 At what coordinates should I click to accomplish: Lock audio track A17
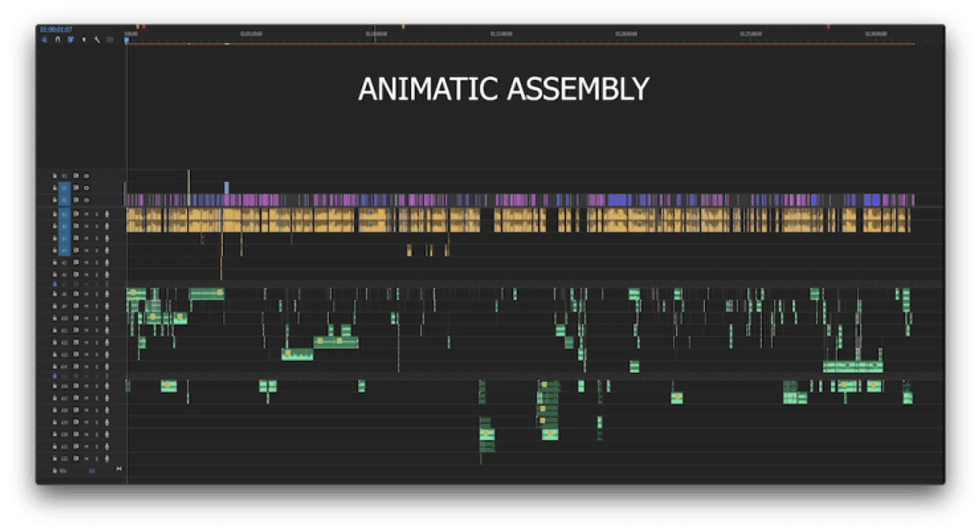(x=54, y=398)
